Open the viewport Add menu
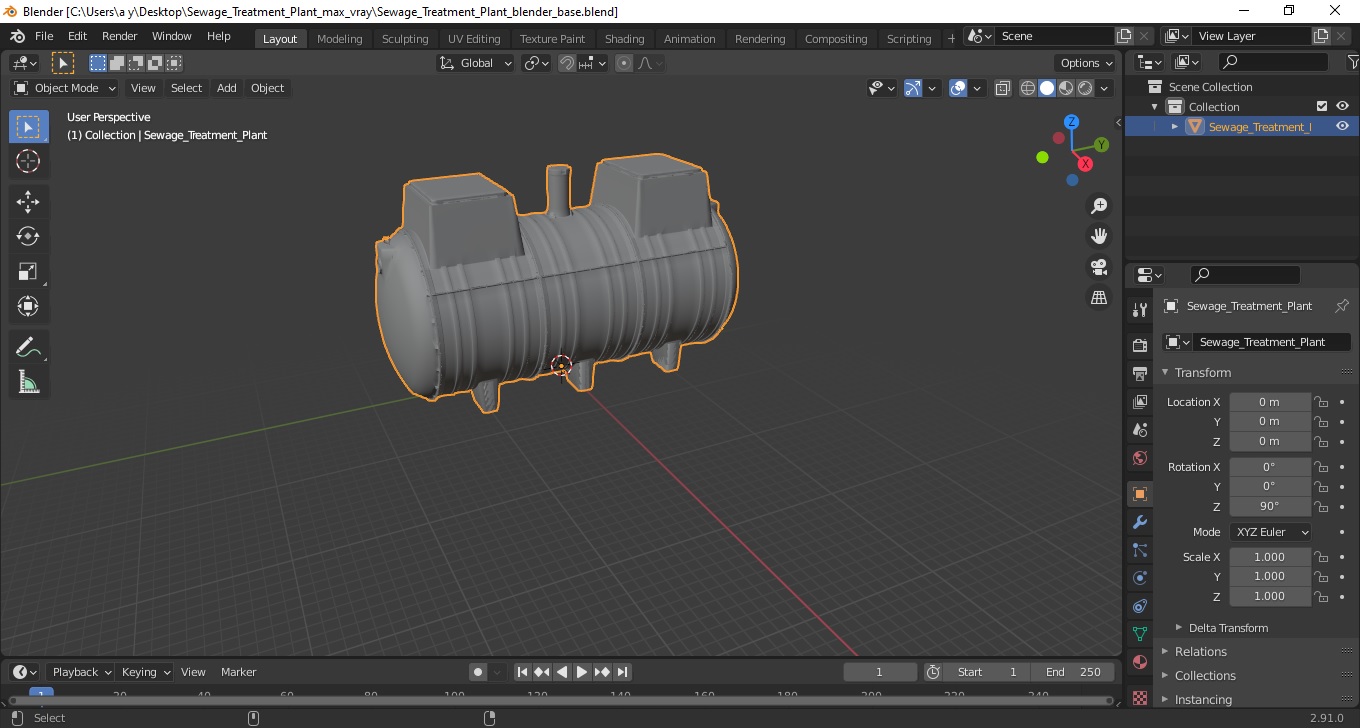1360x728 pixels. pyautogui.click(x=227, y=88)
